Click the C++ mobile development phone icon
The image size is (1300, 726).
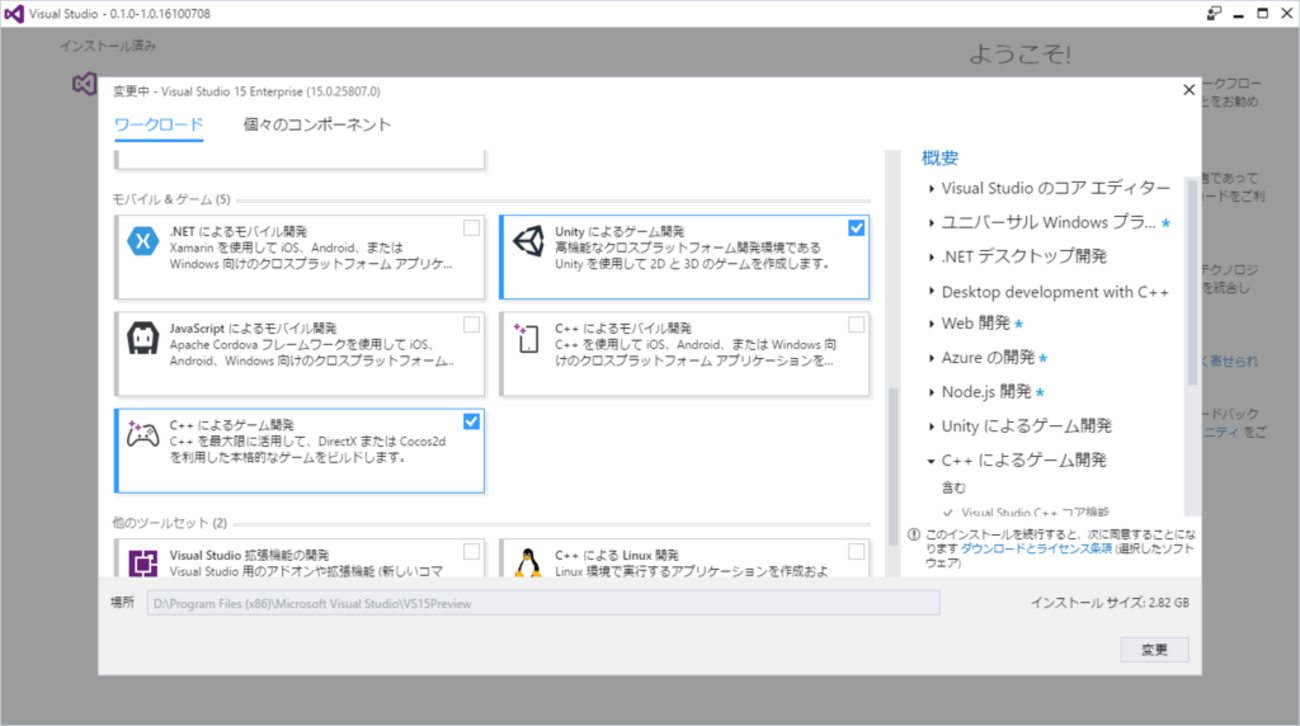coord(528,339)
